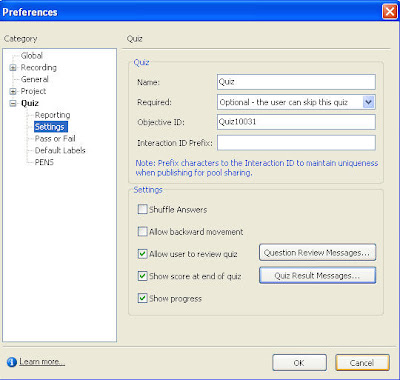Click the Cancel button

[x=362, y=363]
